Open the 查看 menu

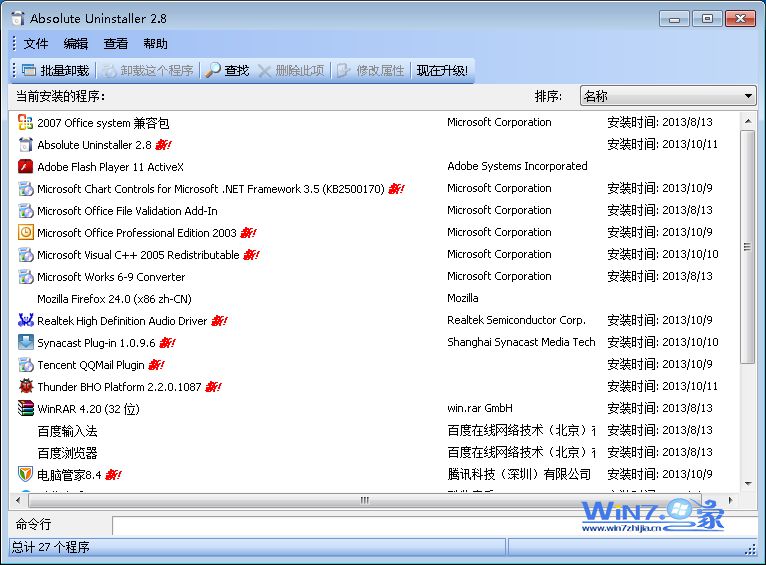(116, 44)
